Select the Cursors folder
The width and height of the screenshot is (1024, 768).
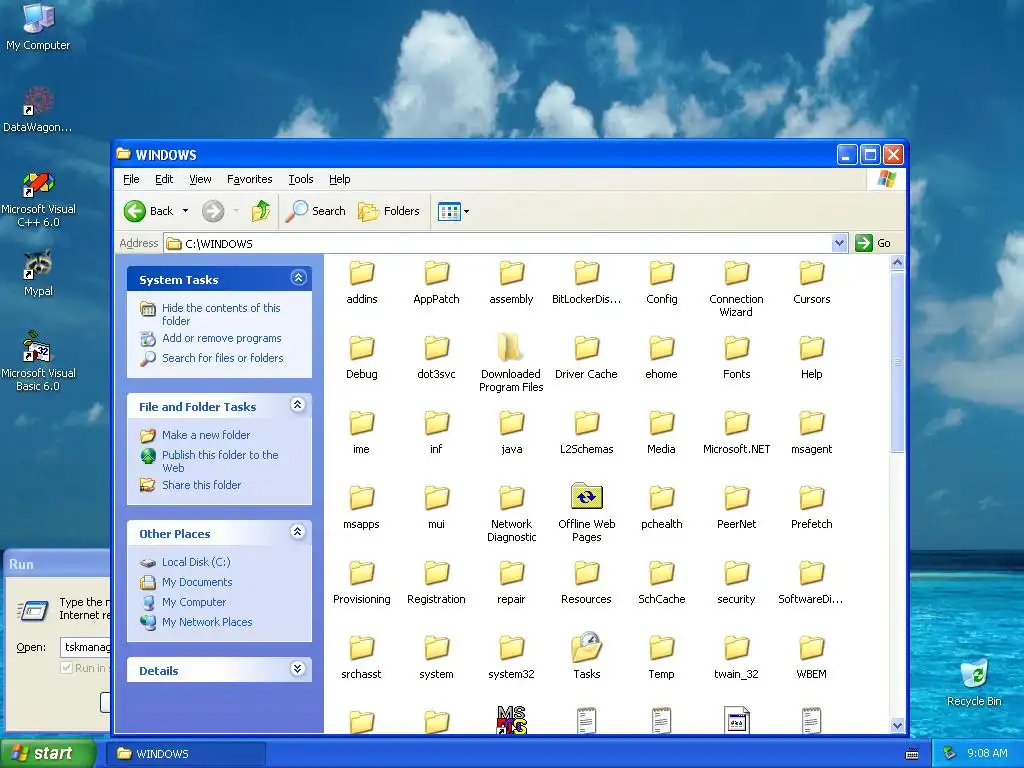pyautogui.click(x=812, y=282)
